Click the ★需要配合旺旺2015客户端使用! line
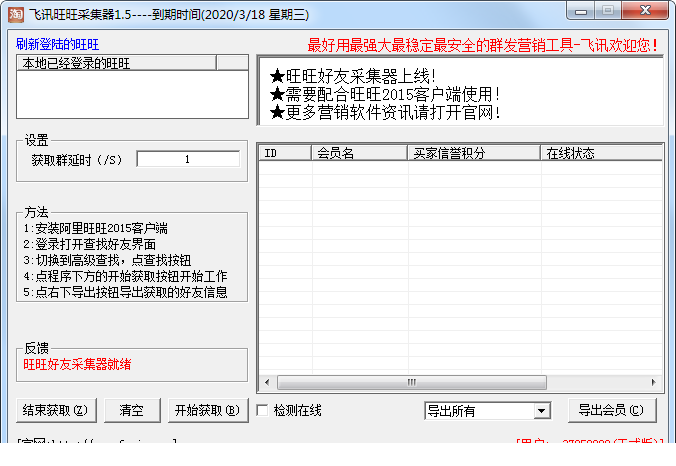The image size is (676, 466). pyautogui.click(x=385, y=94)
